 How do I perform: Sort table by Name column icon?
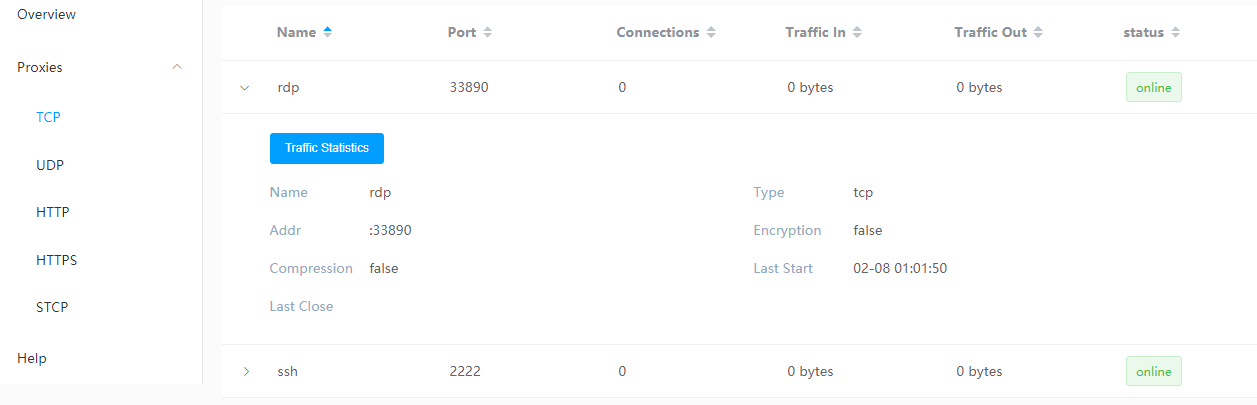tap(327, 32)
